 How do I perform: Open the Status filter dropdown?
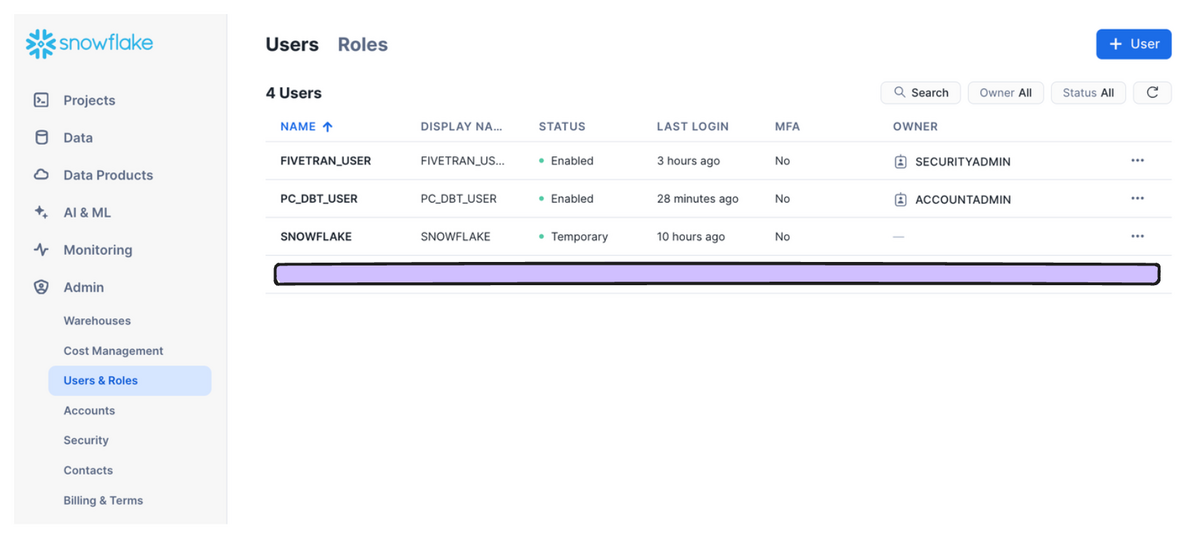coord(1088,93)
